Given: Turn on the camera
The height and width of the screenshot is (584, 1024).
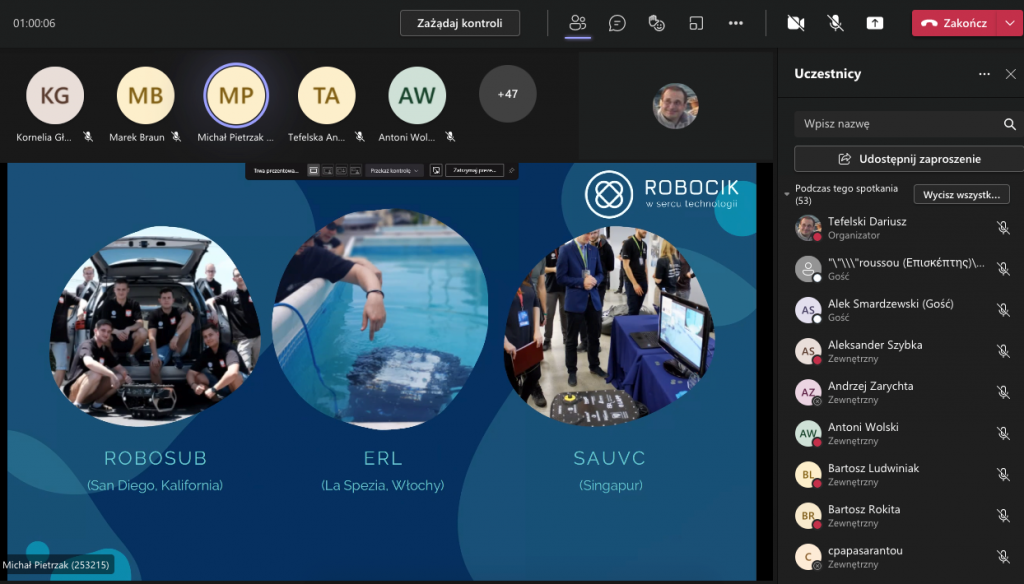Looking at the screenshot, I should tap(795, 23).
